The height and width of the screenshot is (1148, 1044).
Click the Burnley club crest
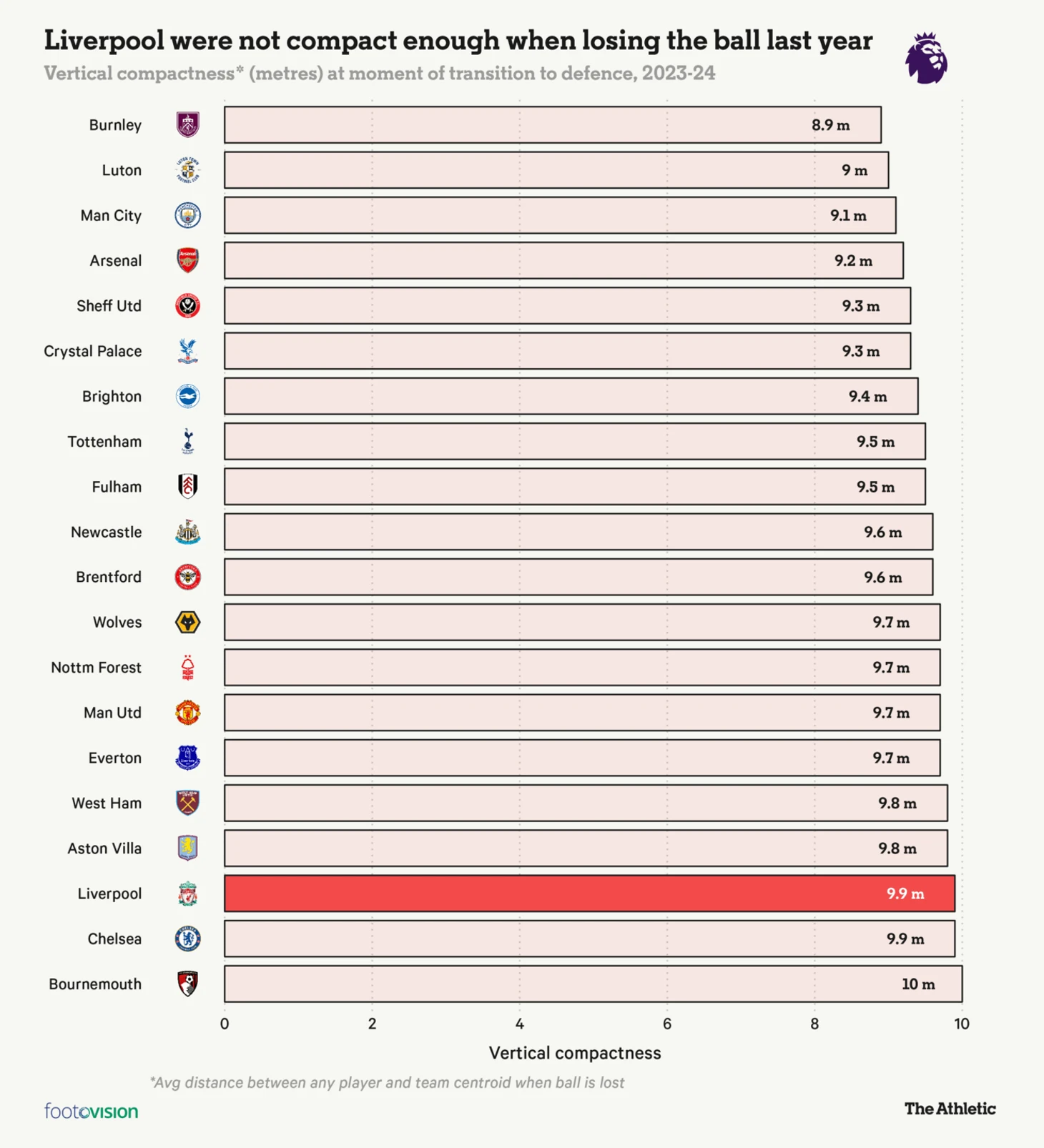pos(188,124)
